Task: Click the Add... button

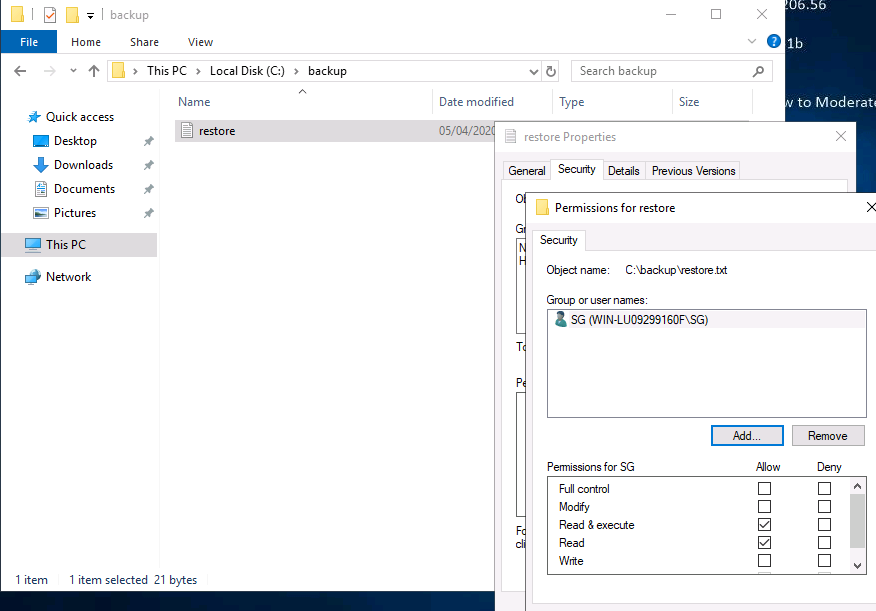Action: (x=746, y=436)
